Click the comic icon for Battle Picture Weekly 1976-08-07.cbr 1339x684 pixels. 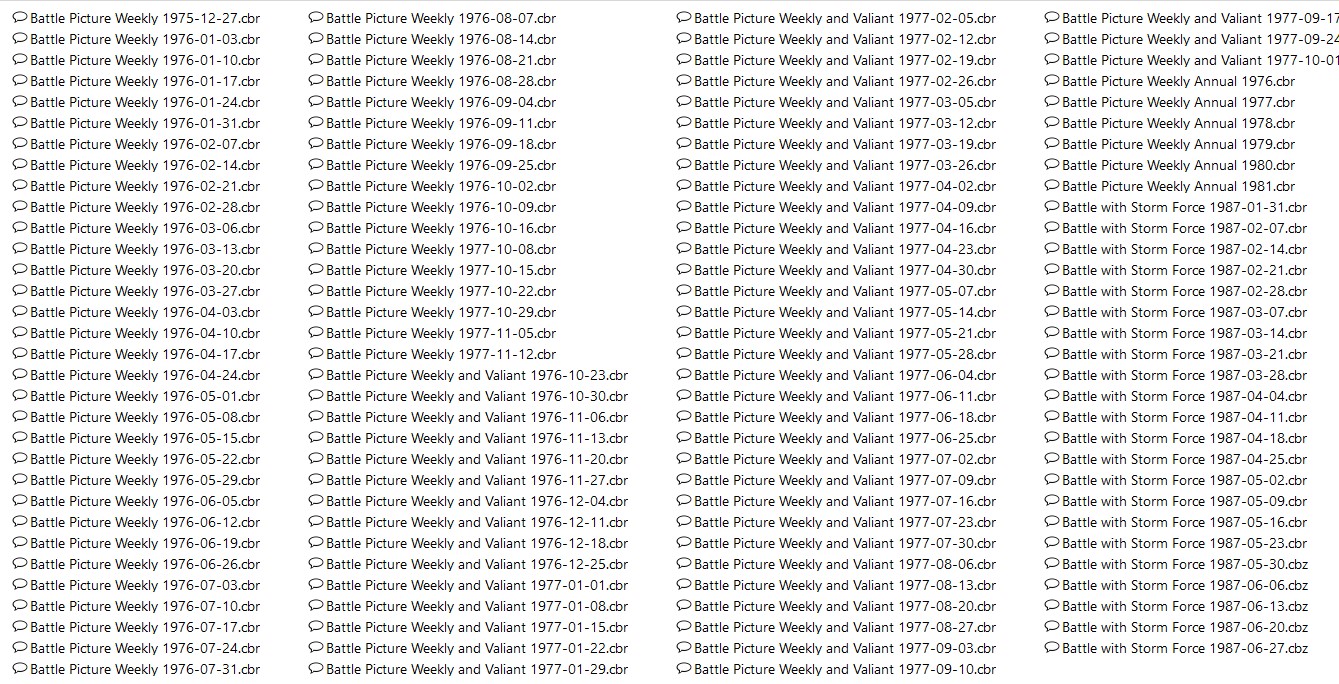[x=316, y=18]
